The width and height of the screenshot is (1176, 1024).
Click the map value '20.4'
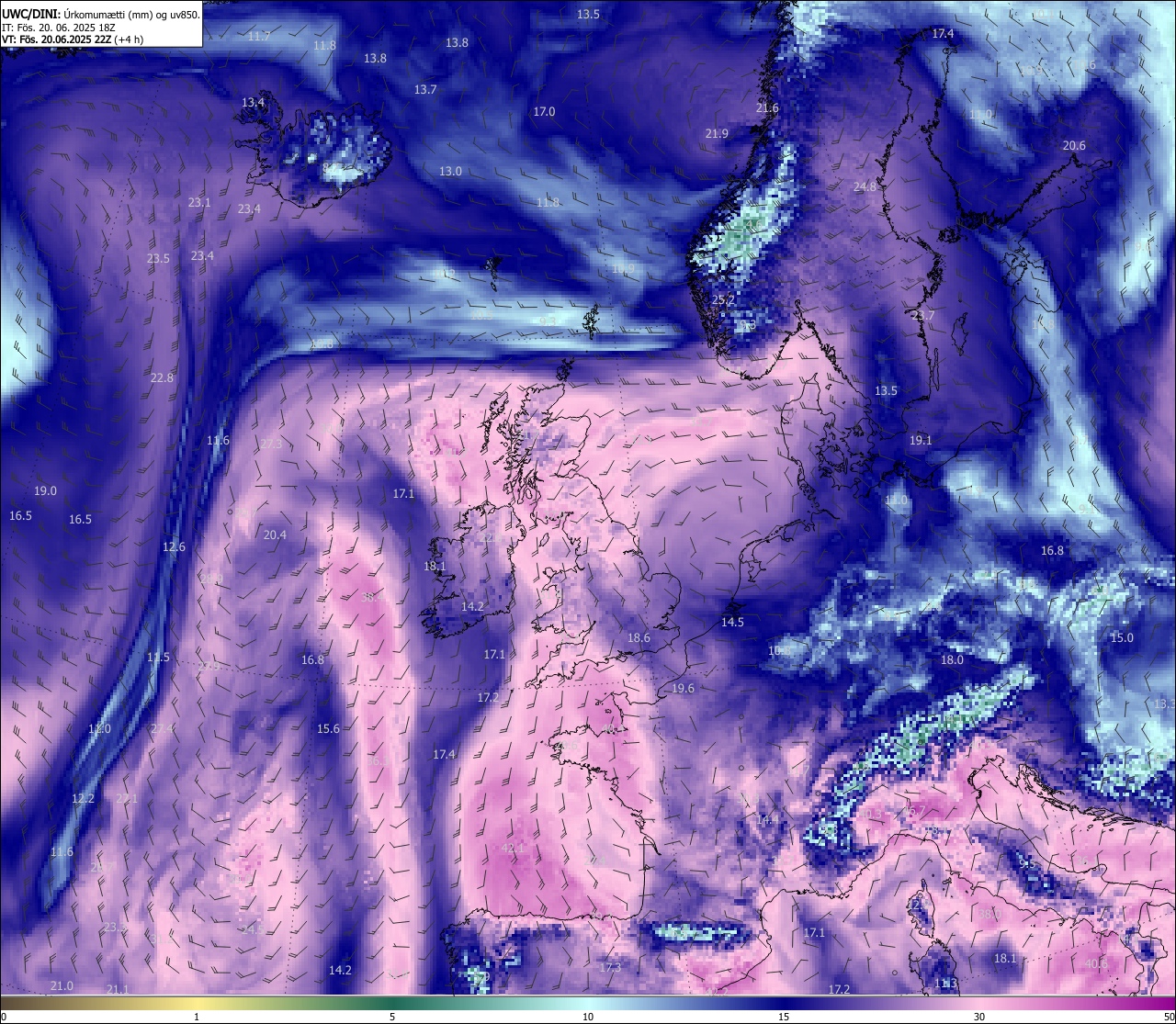pos(275,535)
